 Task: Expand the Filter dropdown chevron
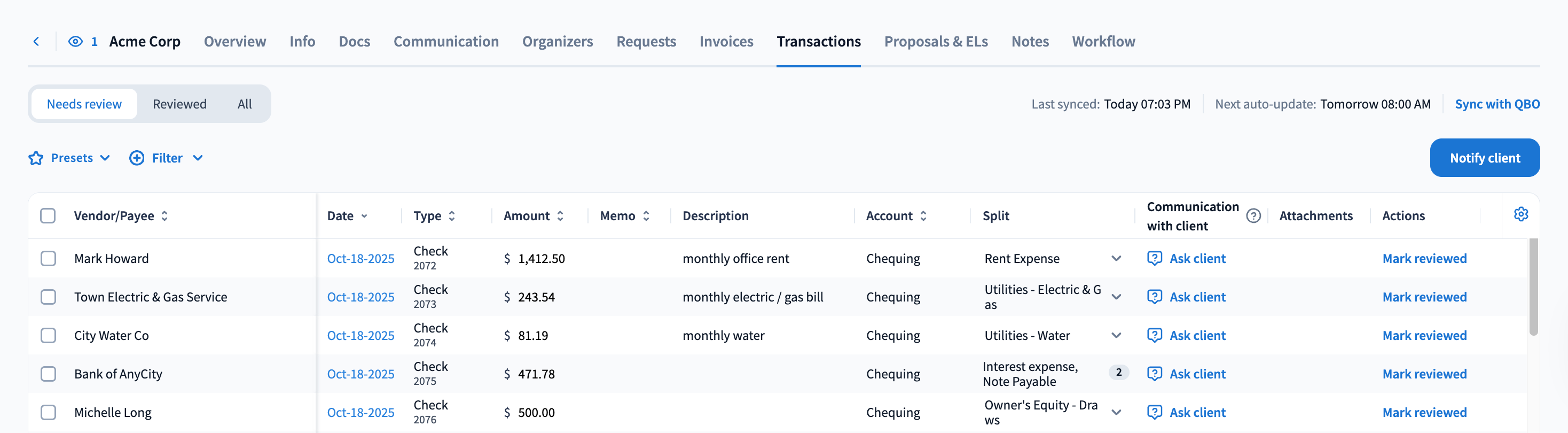click(197, 158)
